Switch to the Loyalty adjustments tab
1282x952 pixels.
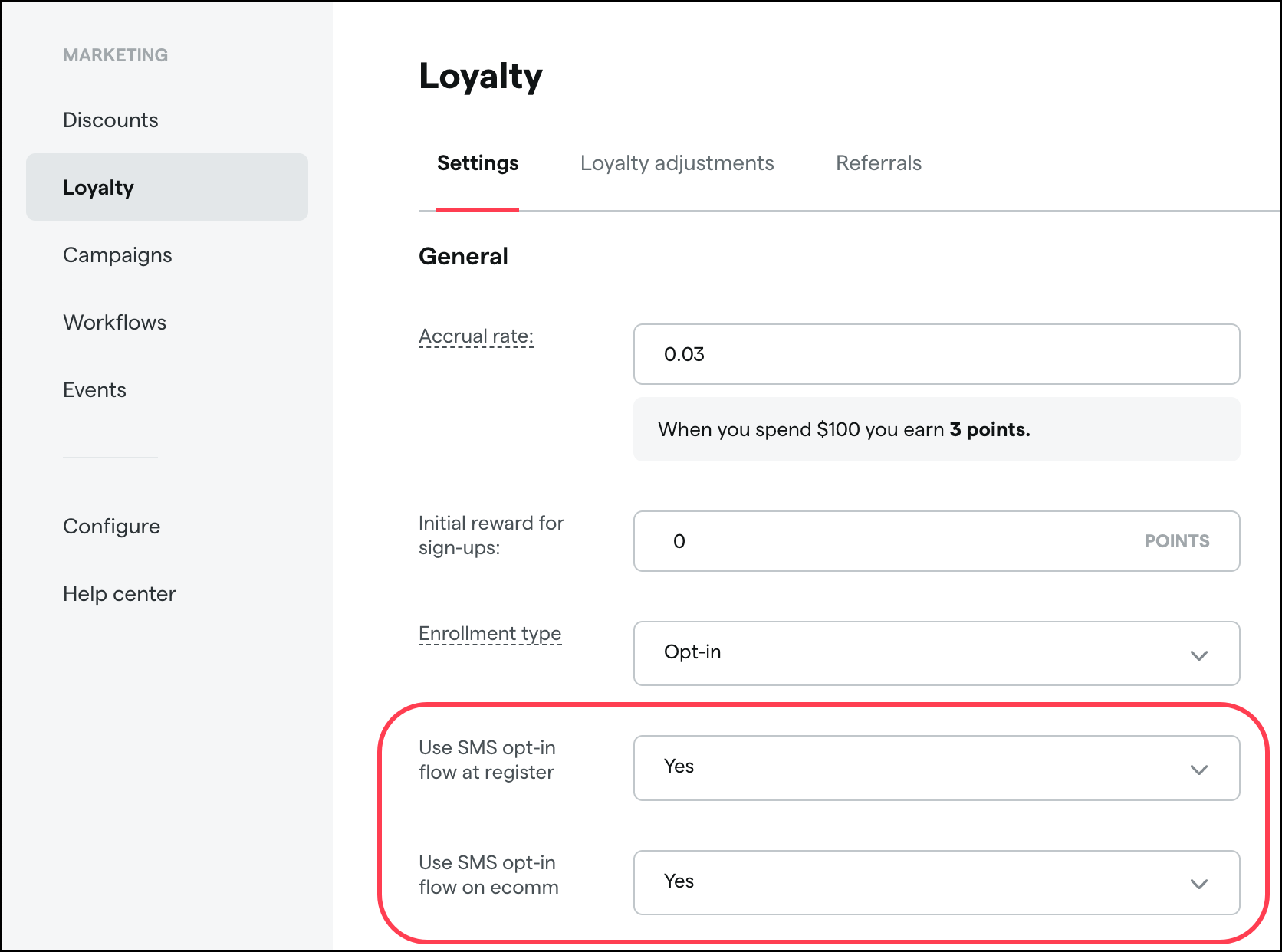[x=677, y=163]
